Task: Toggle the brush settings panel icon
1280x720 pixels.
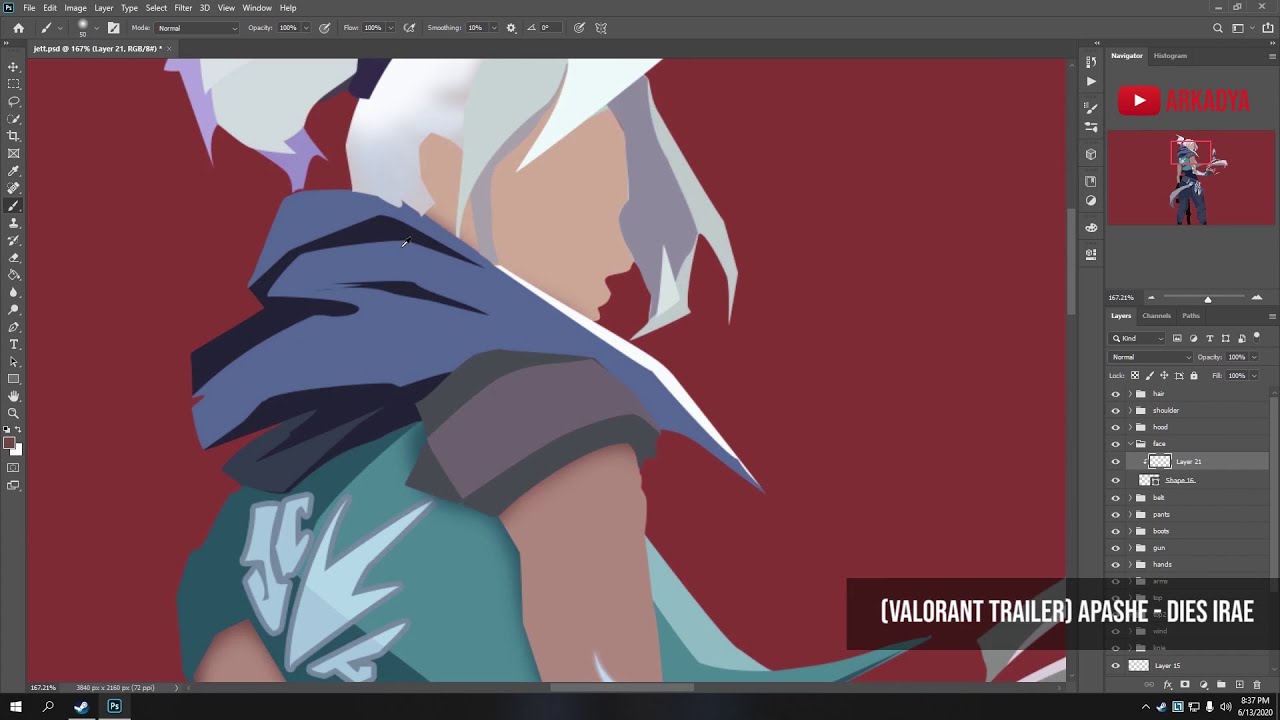Action: tap(113, 28)
